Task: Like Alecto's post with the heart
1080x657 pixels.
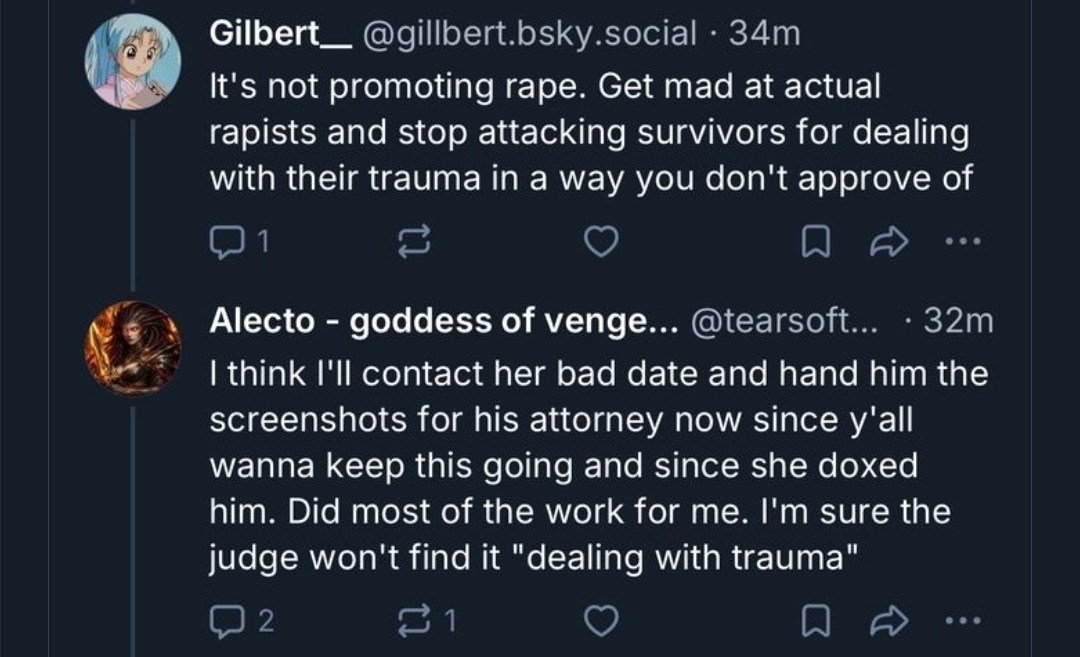Action: 600,622
